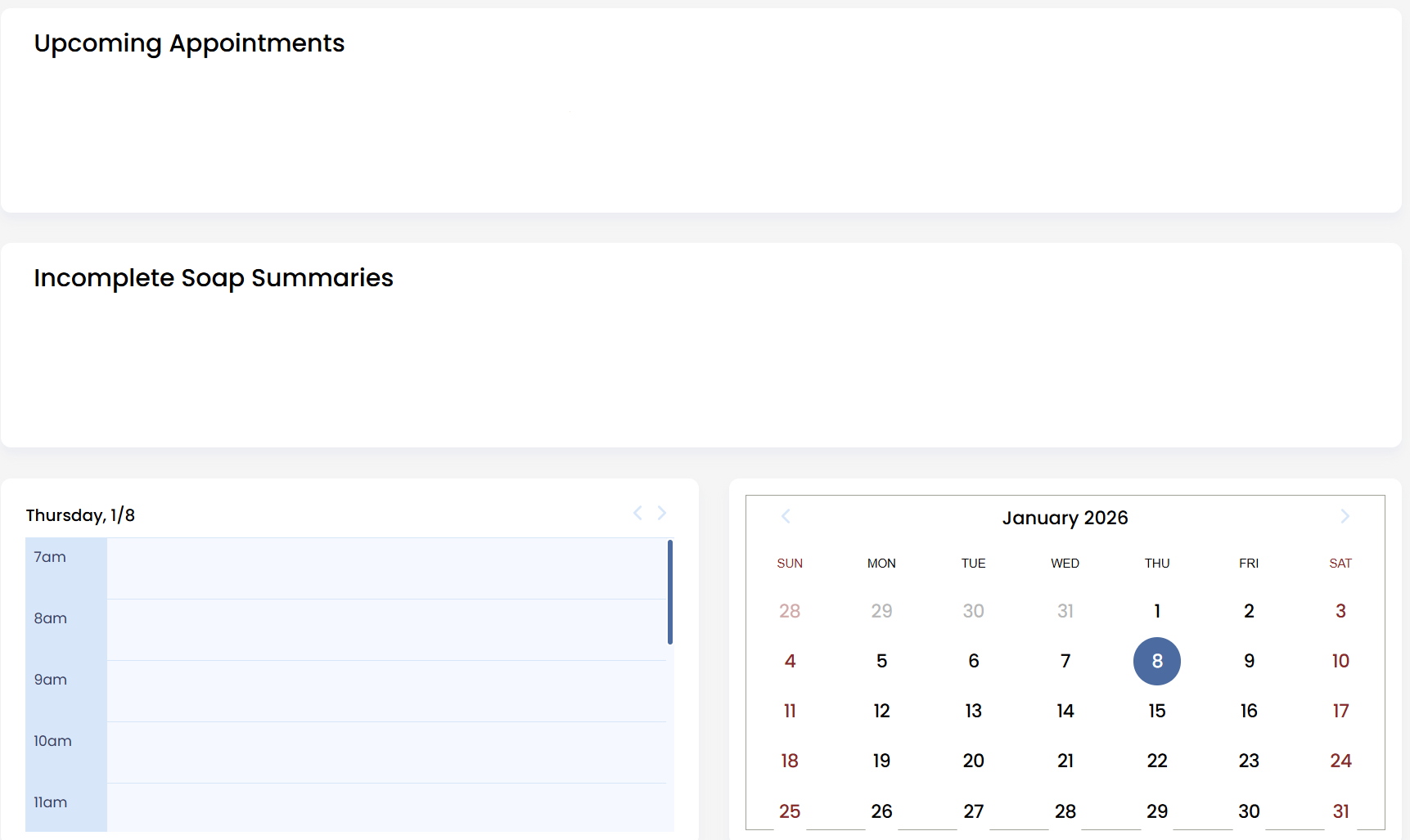Advance to February using right arrow
The image size is (1410, 840).
click(x=1345, y=516)
